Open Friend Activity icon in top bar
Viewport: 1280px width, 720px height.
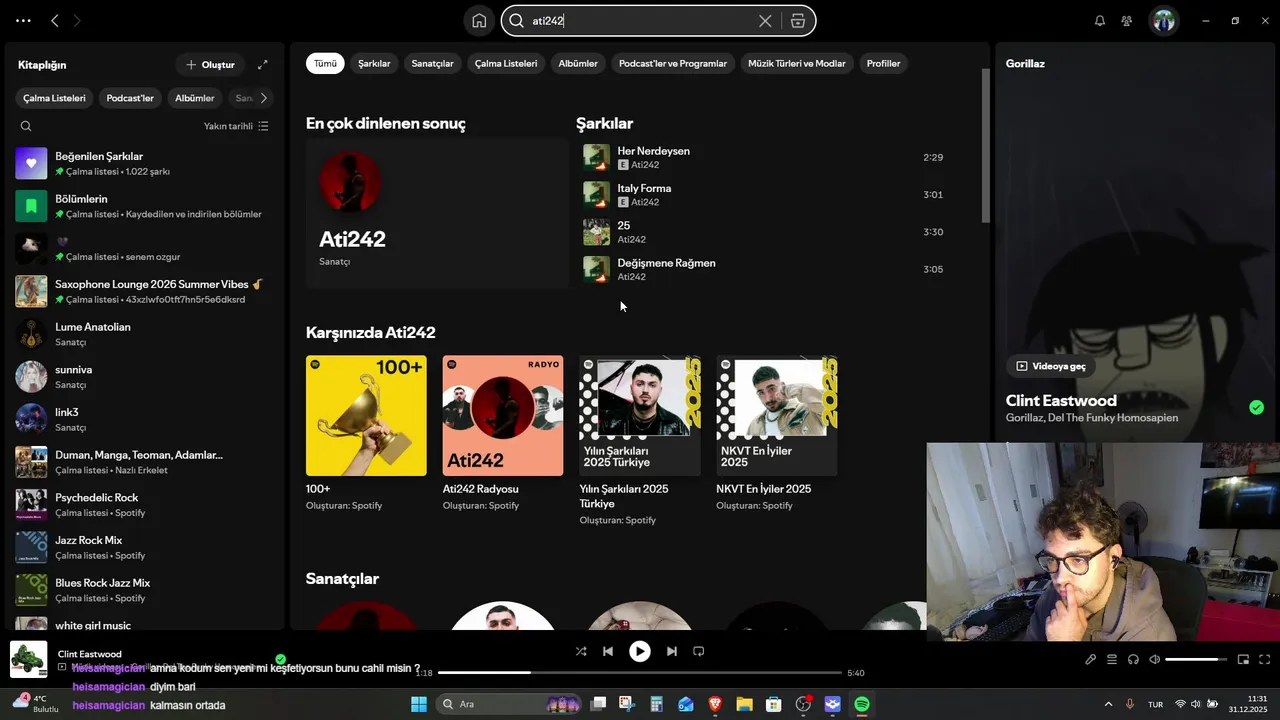[1127, 21]
